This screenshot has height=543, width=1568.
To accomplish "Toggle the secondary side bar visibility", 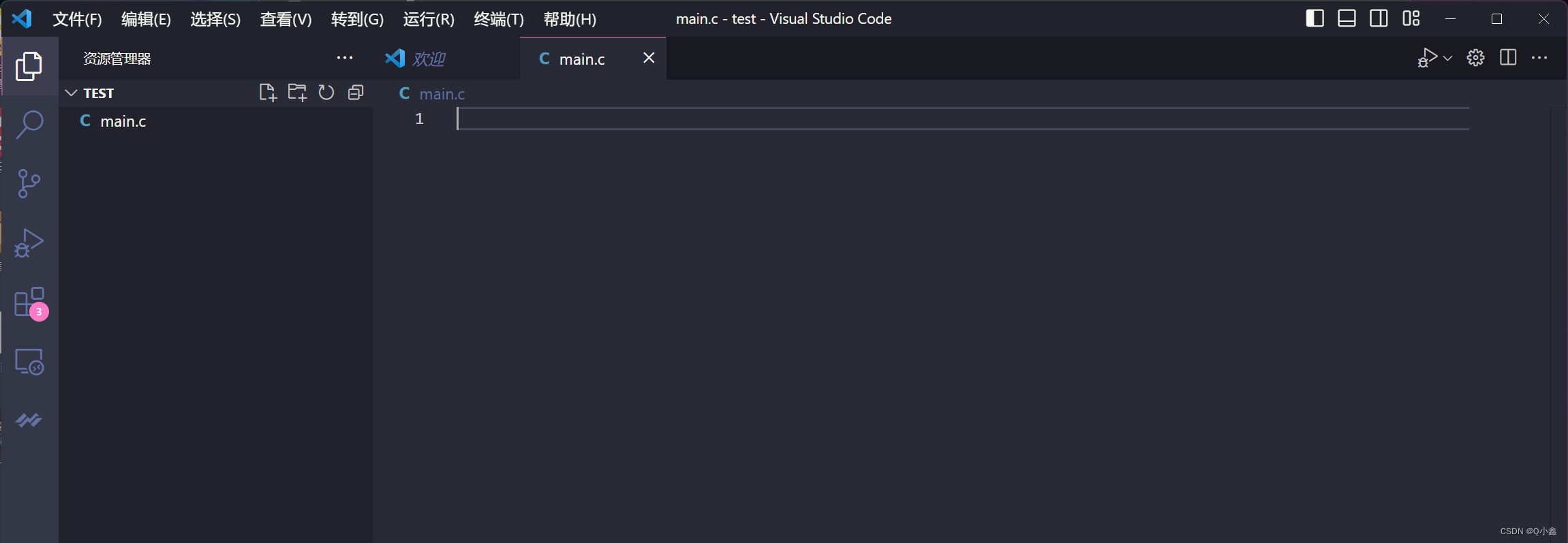I will 1379,18.
